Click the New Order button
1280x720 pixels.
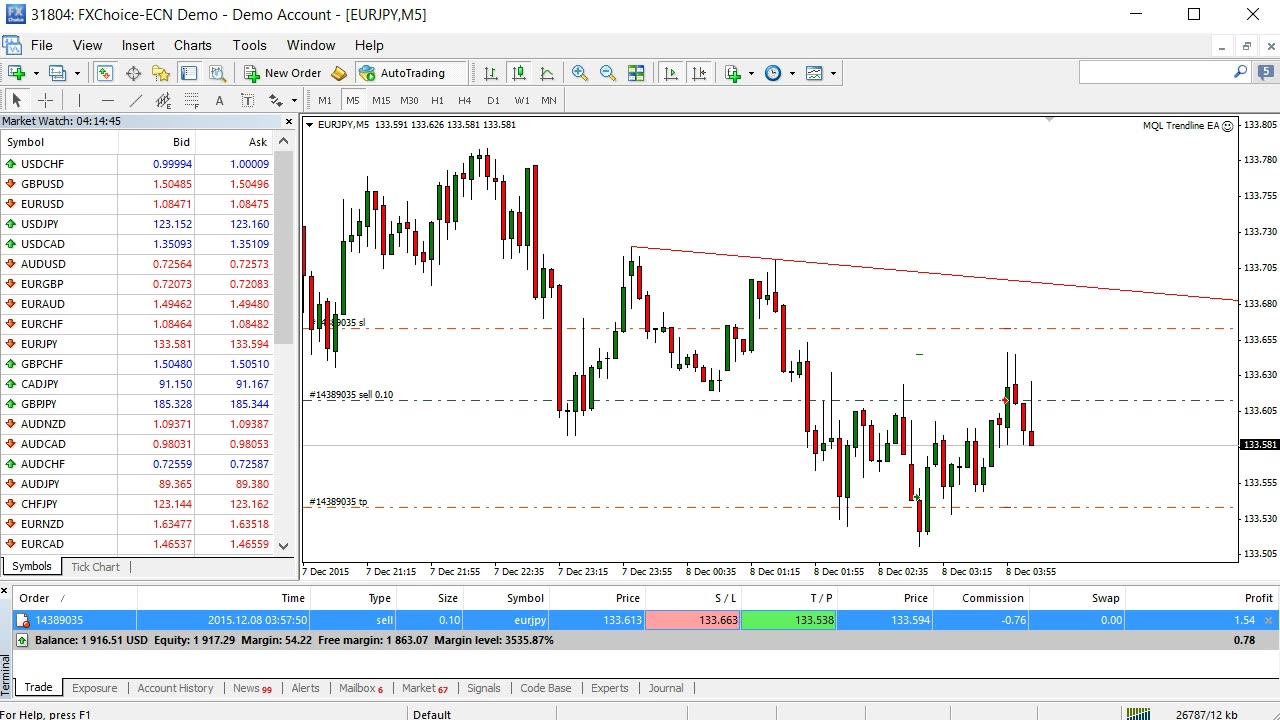click(283, 73)
